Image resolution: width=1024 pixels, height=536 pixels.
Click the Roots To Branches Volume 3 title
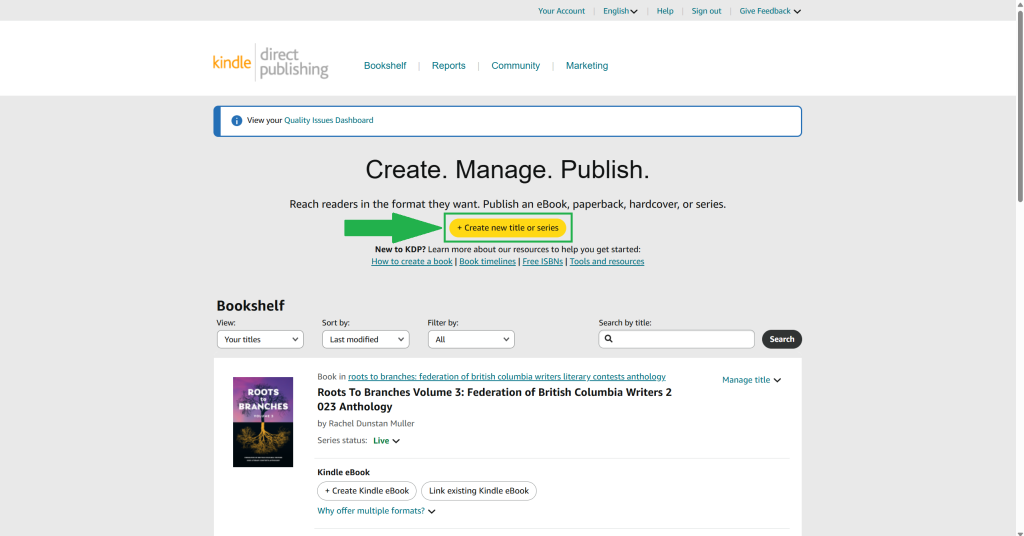coord(494,400)
